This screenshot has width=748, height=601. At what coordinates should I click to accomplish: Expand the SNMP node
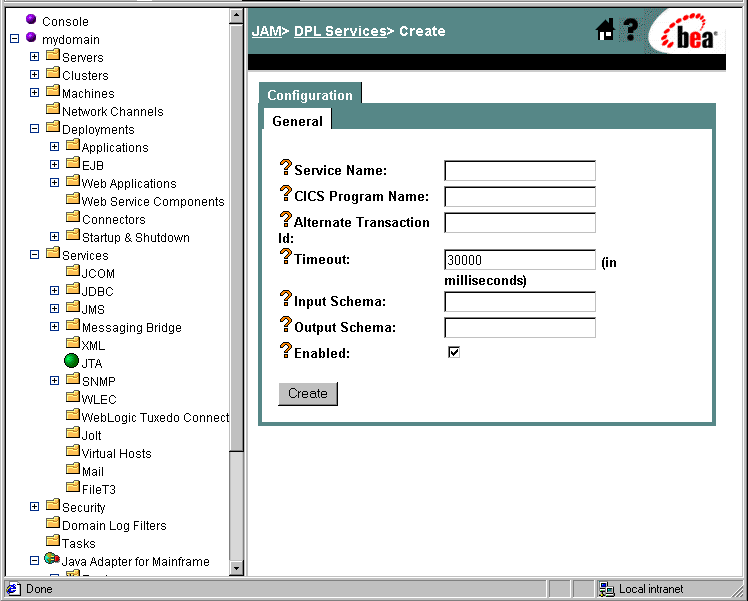54,381
